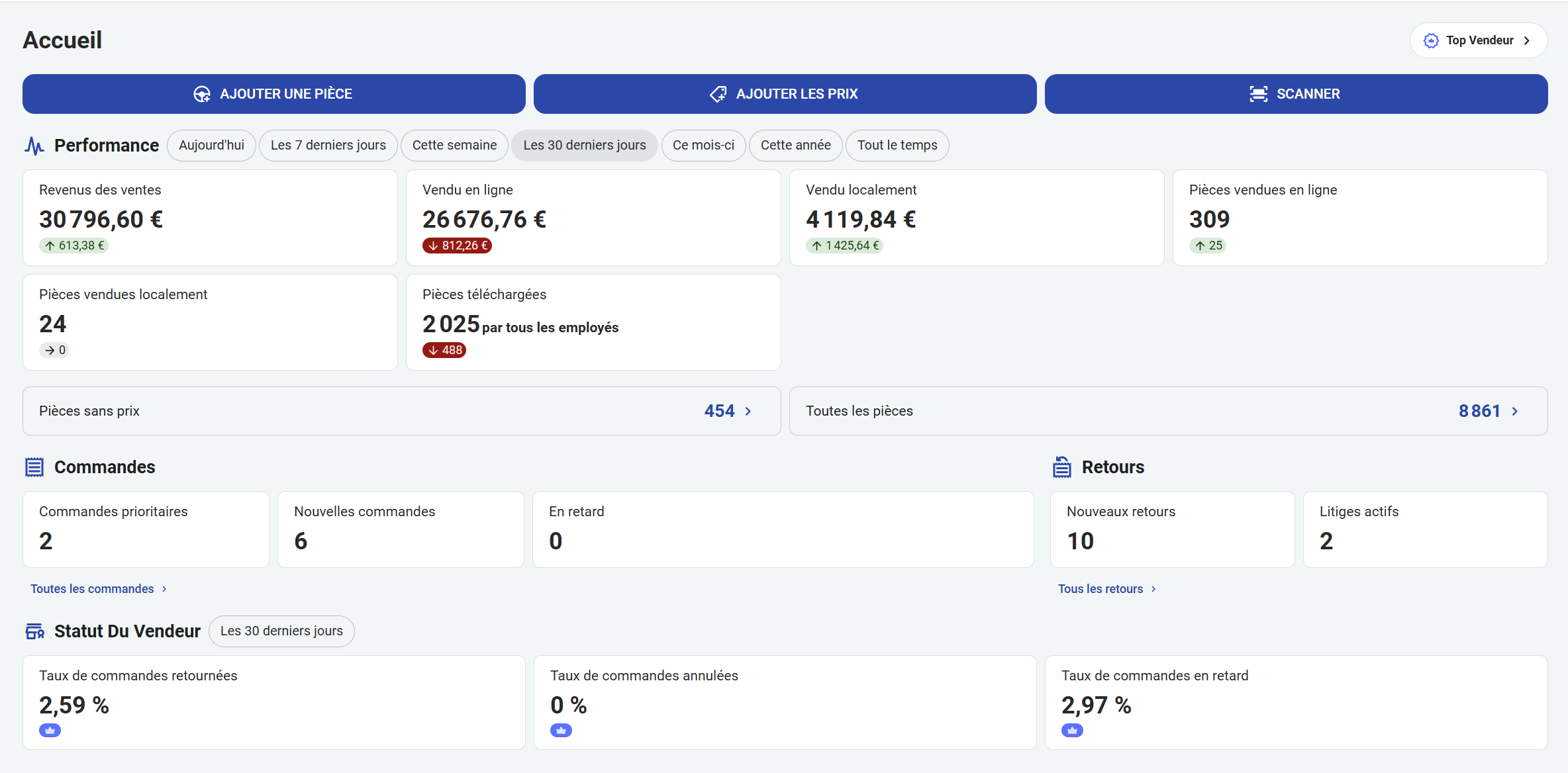The image size is (1568, 773).
Task: Open the Vendu en ligne card
Action: (593, 218)
